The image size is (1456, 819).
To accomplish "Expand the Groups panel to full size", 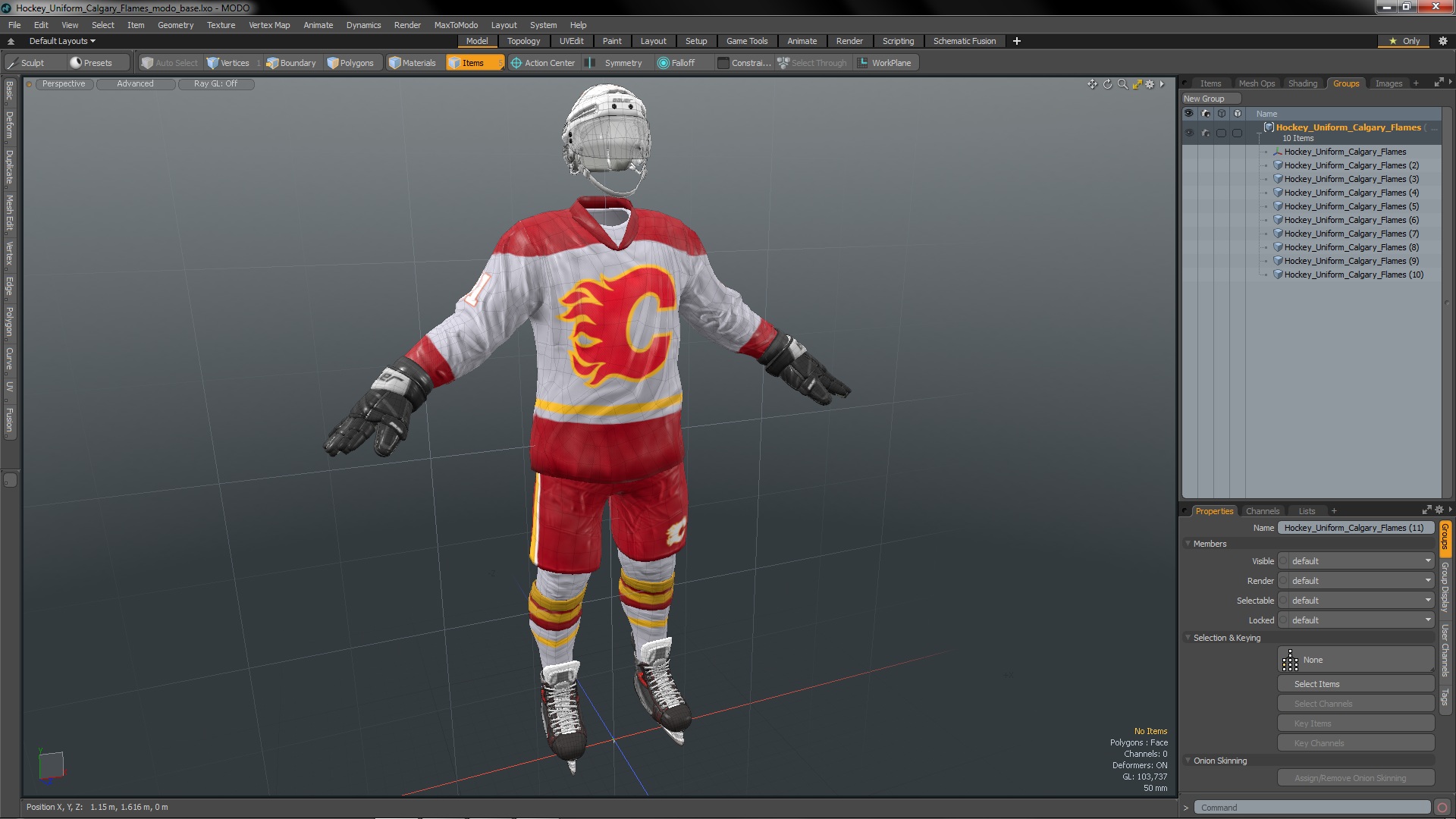I will coord(1439,83).
